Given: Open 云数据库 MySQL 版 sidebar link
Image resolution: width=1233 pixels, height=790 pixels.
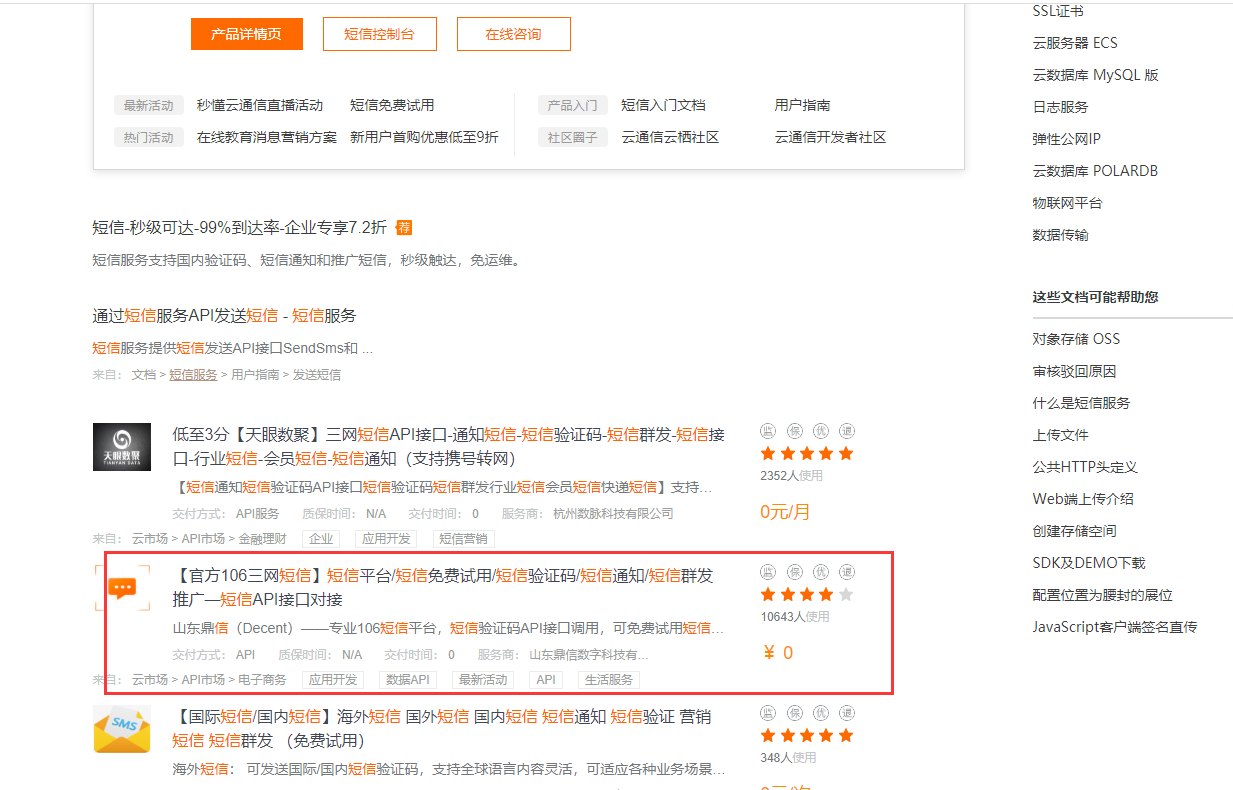Looking at the screenshot, I should point(1096,75).
